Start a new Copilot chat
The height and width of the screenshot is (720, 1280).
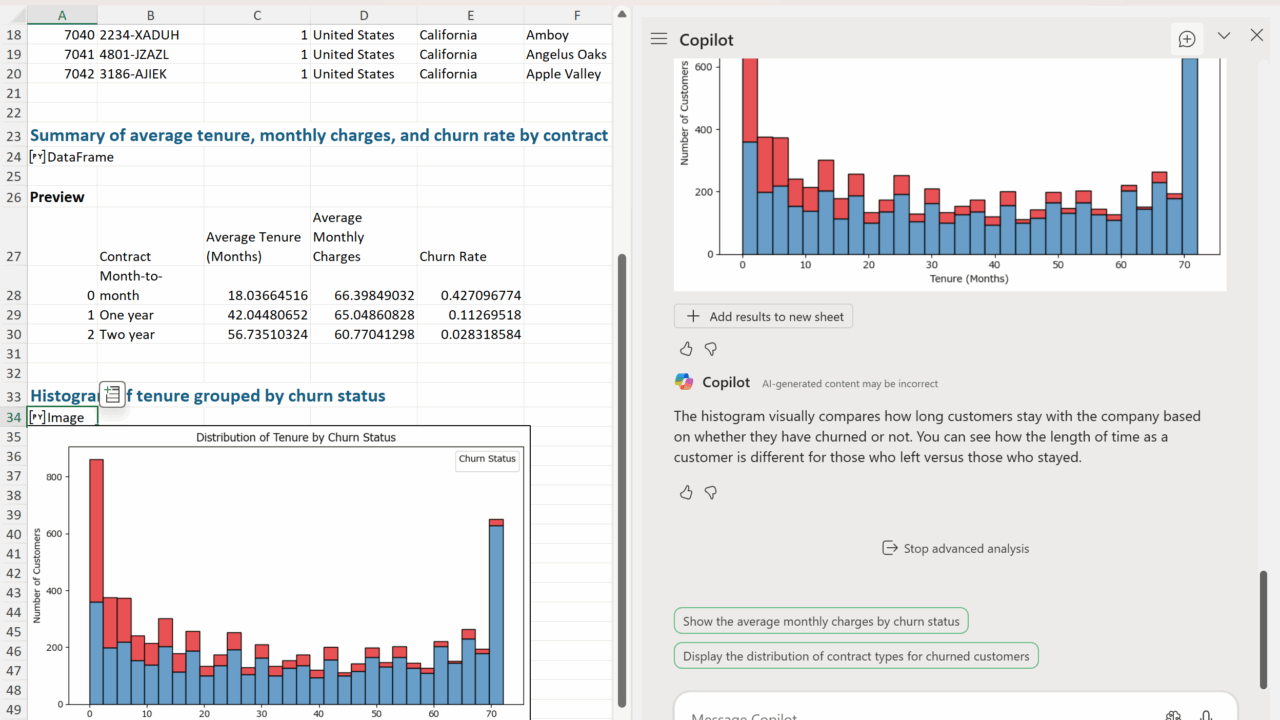click(x=1187, y=39)
